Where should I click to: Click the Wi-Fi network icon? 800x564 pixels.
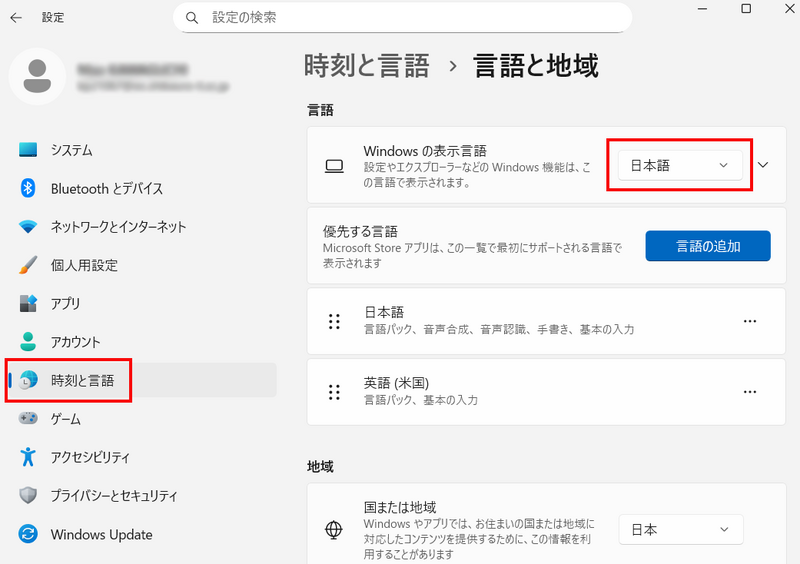[x=29, y=227]
